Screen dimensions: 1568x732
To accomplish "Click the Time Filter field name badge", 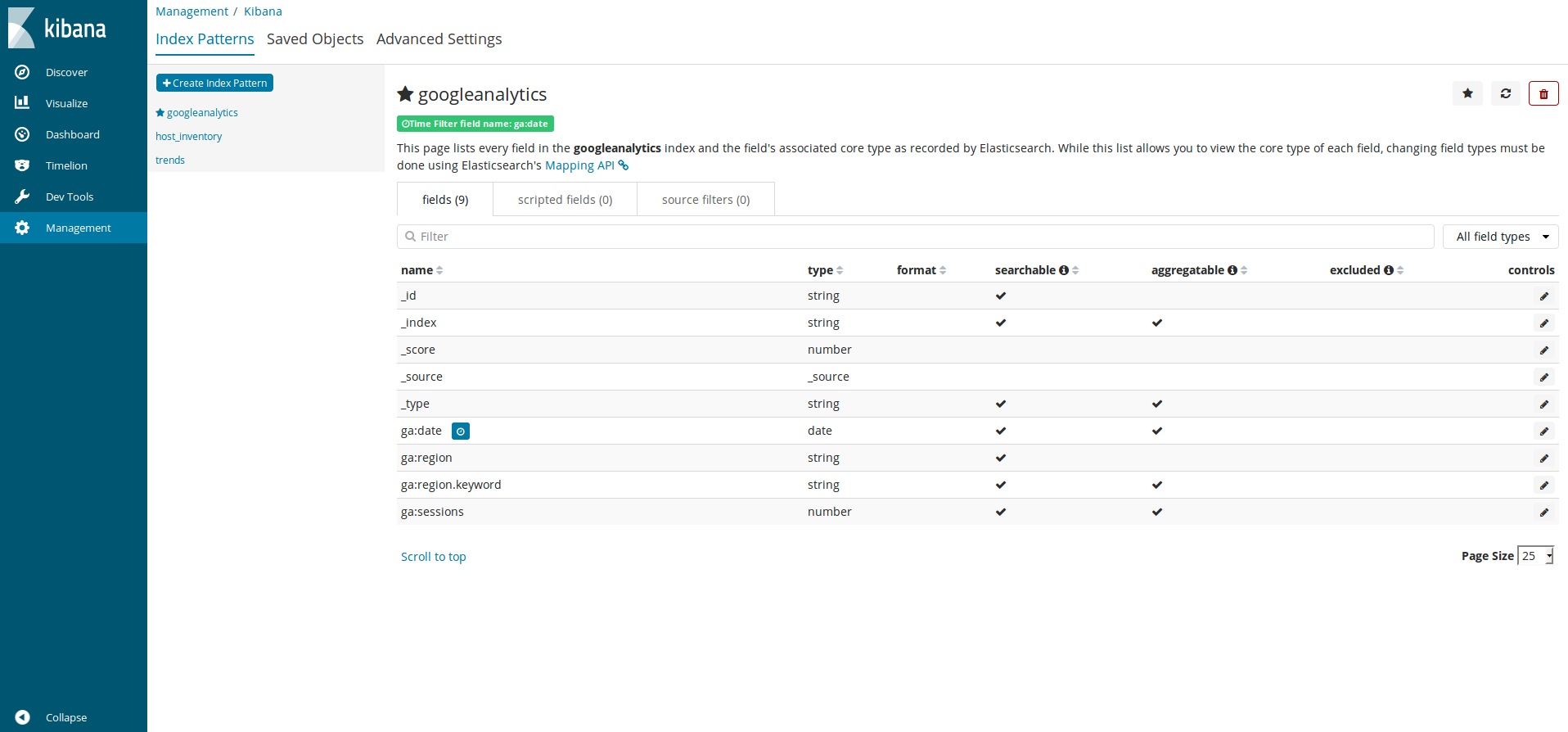I will (x=475, y=124).
